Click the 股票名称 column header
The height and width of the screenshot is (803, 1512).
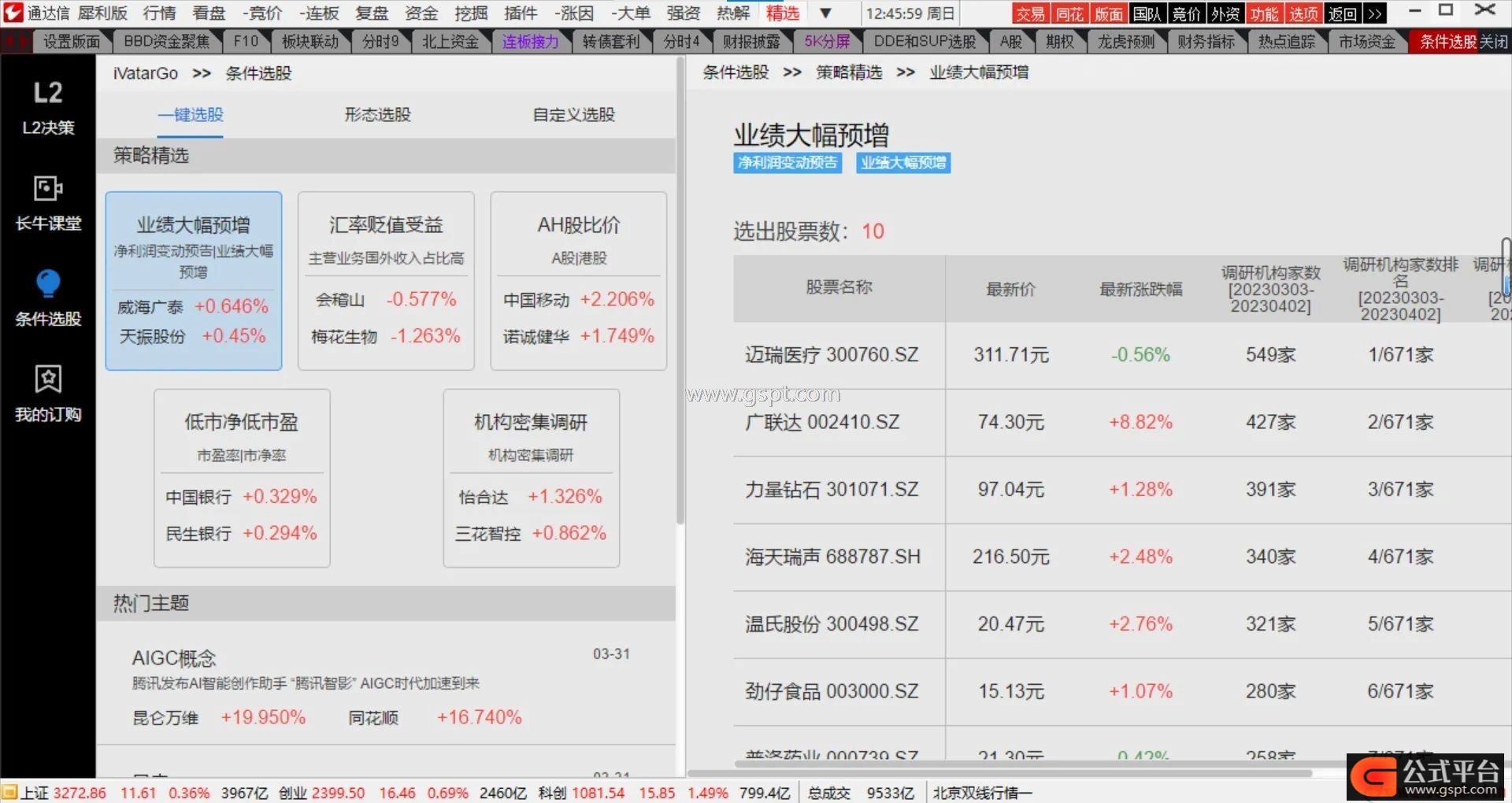pyautogui.click(x=839, y=287)
